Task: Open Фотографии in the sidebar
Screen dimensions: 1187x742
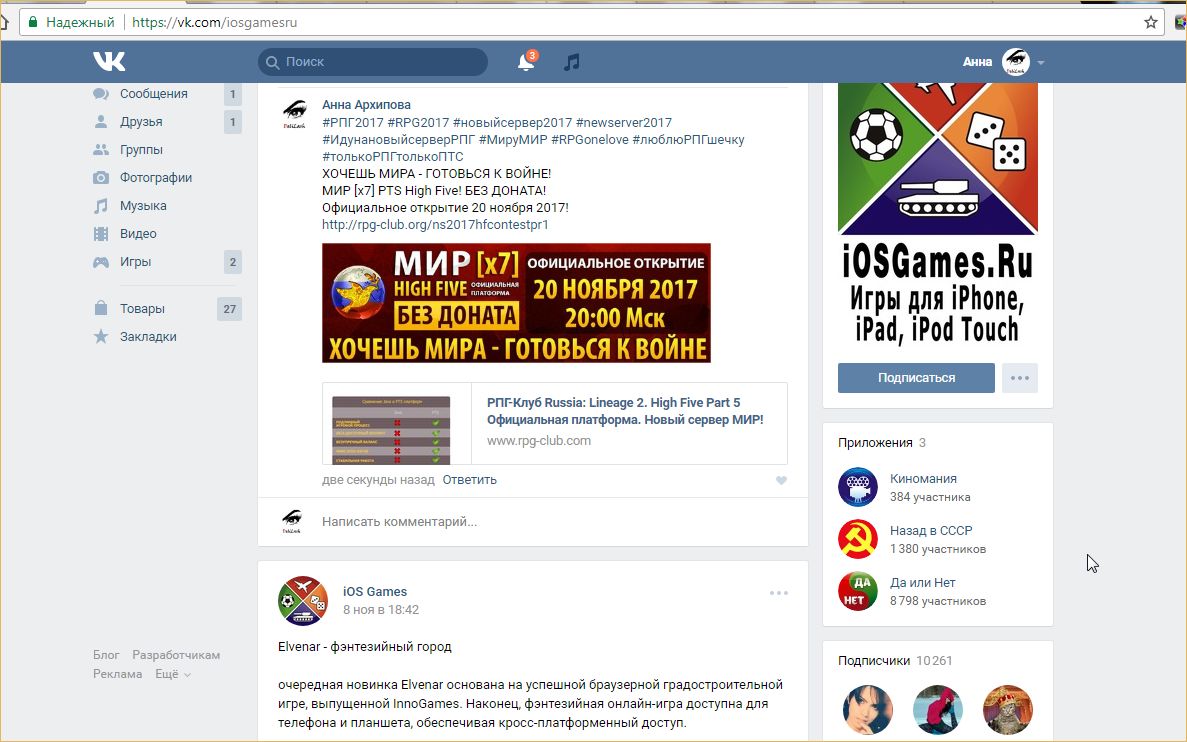Action: 156,178
